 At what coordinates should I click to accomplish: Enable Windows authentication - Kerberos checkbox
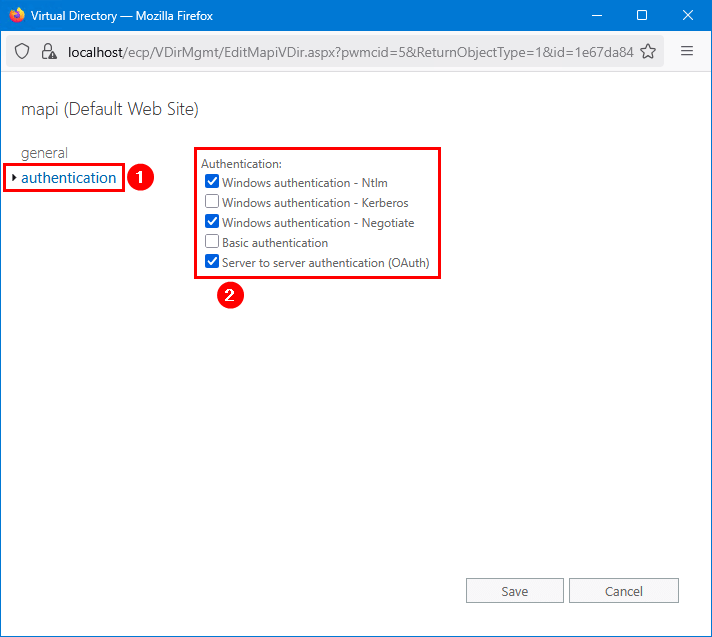click(212, 202)
